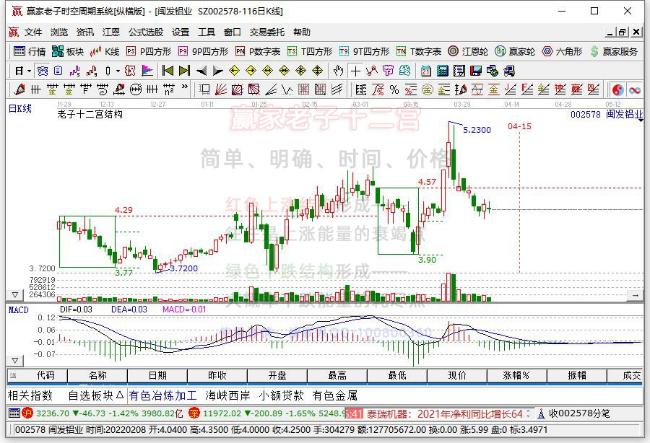The width and height of the screenshot is (650, 443).
Task: Open the P四方形 tool
Action: point(149,51)
